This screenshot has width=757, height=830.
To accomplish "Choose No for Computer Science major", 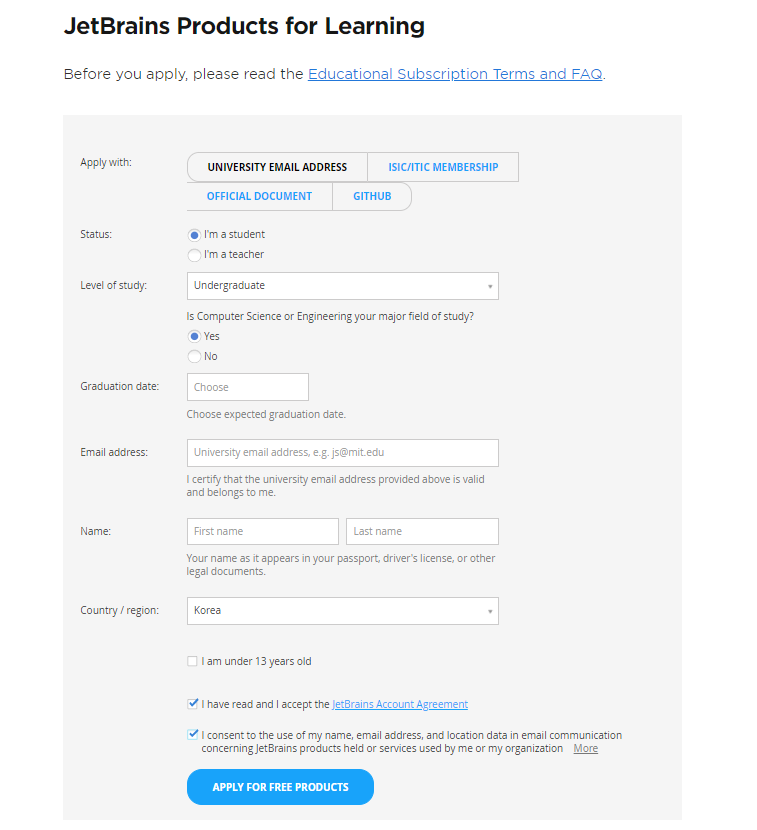I will pyautogui.click(x=194, y=357).
